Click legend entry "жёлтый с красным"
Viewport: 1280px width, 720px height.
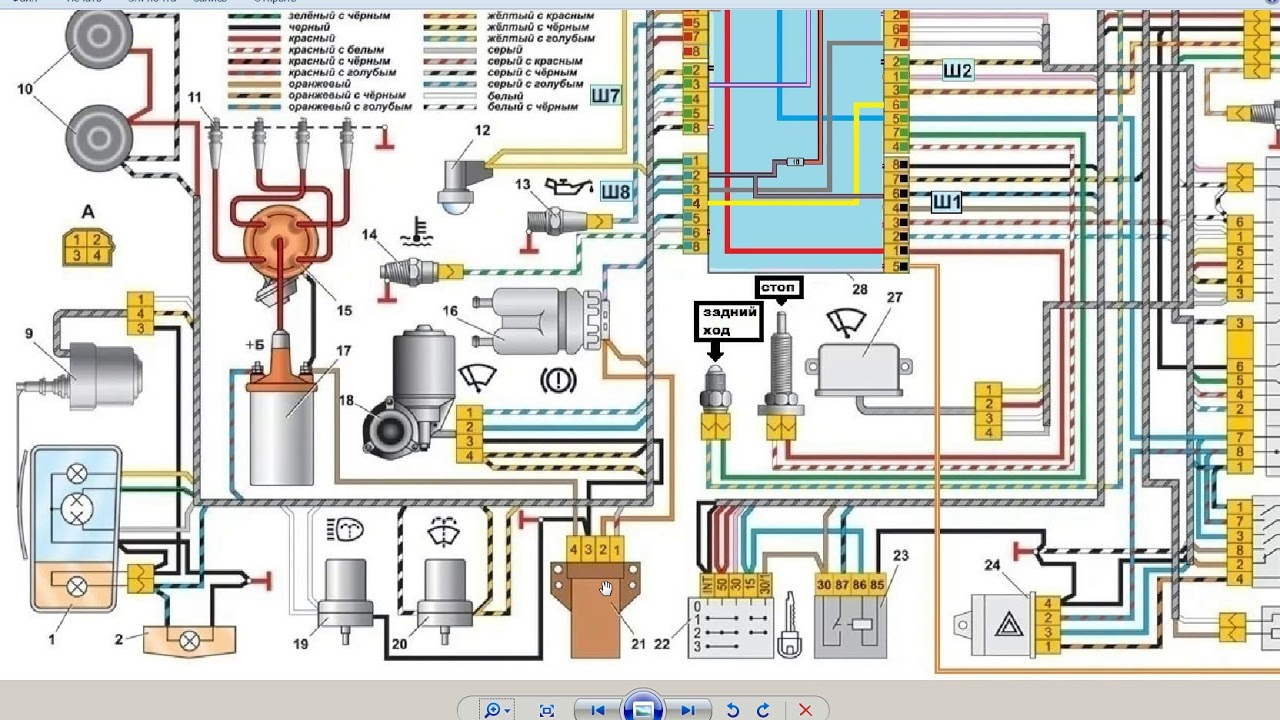coord(539,17)
